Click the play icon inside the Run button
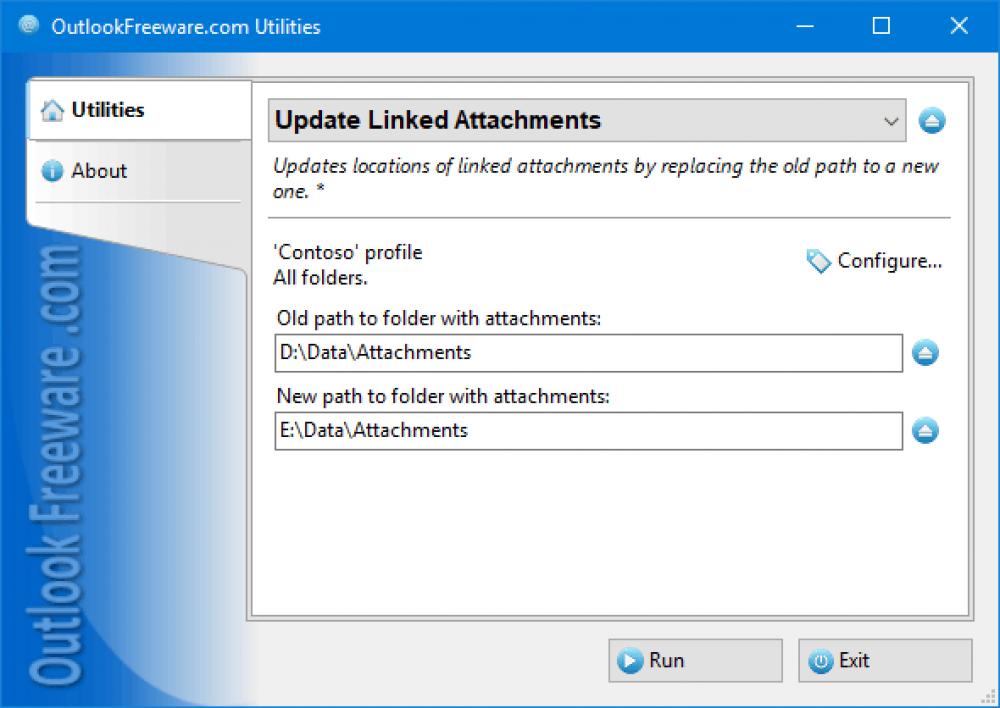 tap(630, 660)
